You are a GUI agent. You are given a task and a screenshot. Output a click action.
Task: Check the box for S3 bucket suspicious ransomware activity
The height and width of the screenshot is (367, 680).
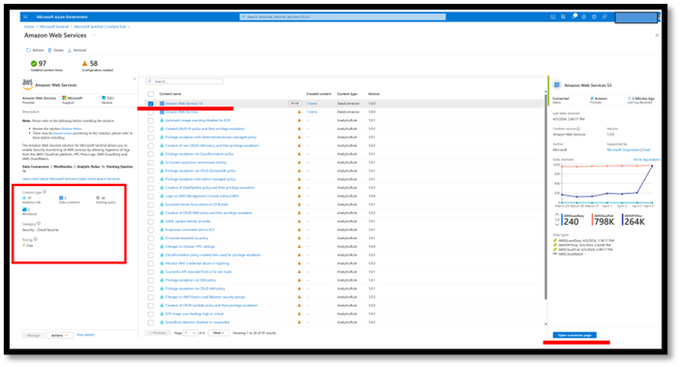(x=150, y=163)
